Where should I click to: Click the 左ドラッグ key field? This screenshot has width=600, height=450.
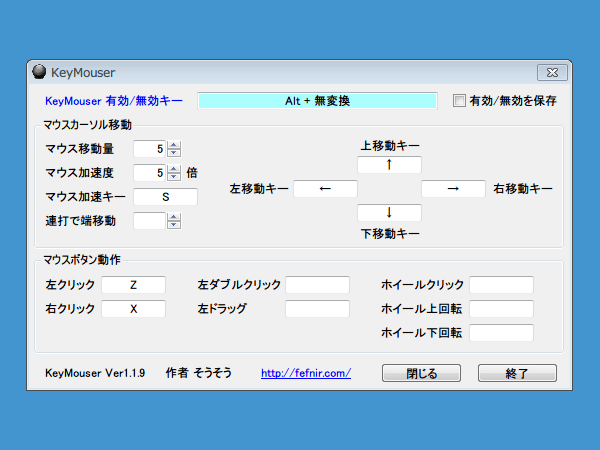317,309
